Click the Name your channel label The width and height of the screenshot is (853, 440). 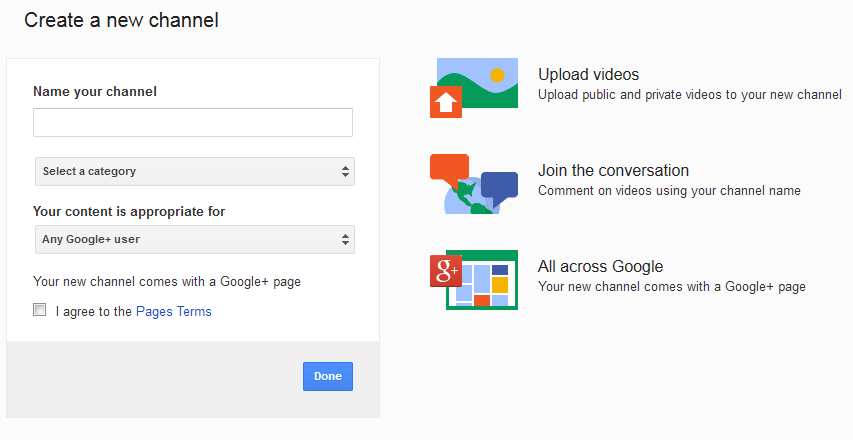[95, 91]
